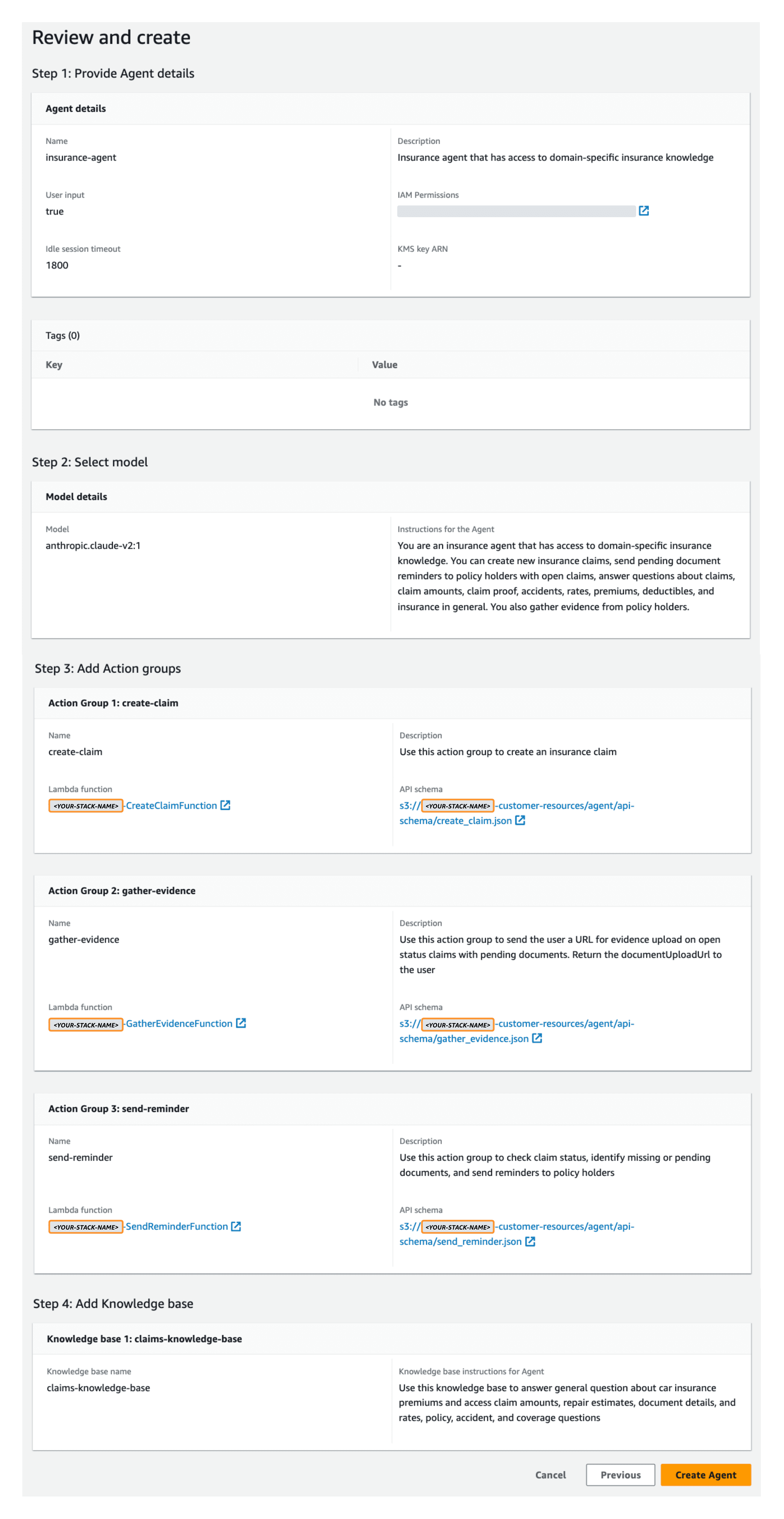Click the 'Action Group 3: send-reminder' header
The height and width of the screenshot is (1519, 784).
(119, 1109)
